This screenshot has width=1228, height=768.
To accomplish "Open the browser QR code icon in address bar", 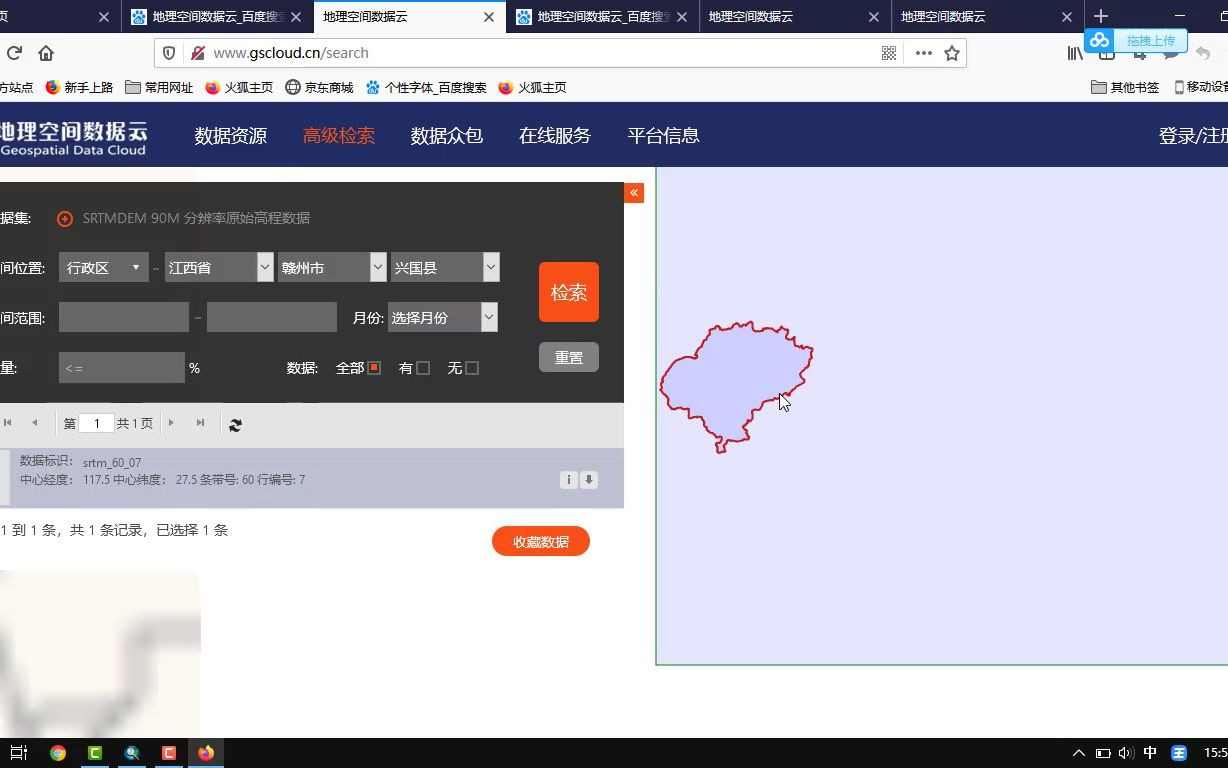I will [x=888, y=53].
